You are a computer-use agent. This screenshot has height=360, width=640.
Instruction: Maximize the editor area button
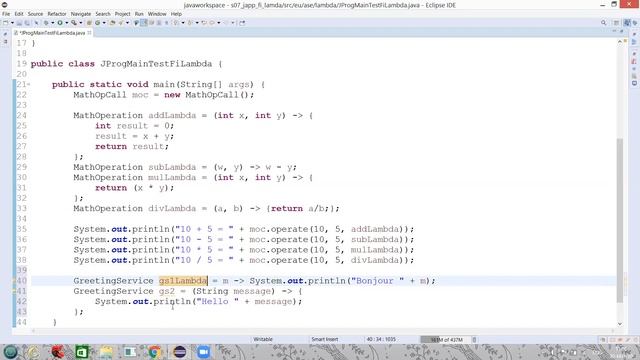click(x=622, y=31)
